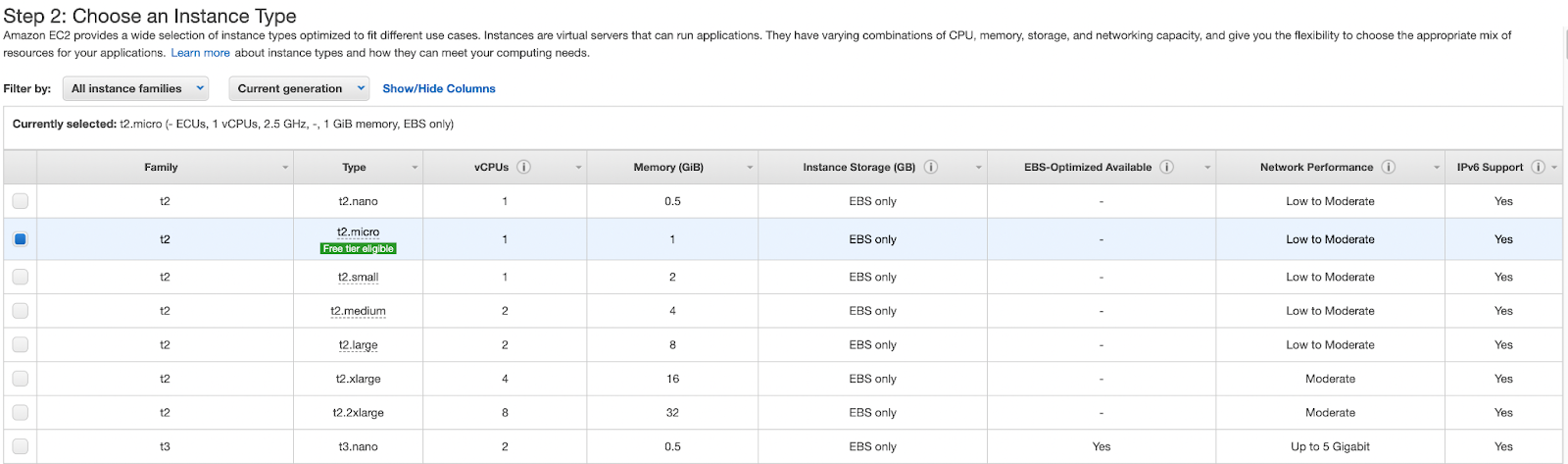Viewport: 1568px width, 464px height.
Task: Open the All instance families dropdown
Action: pyautogui.click(x=136, y=88)
